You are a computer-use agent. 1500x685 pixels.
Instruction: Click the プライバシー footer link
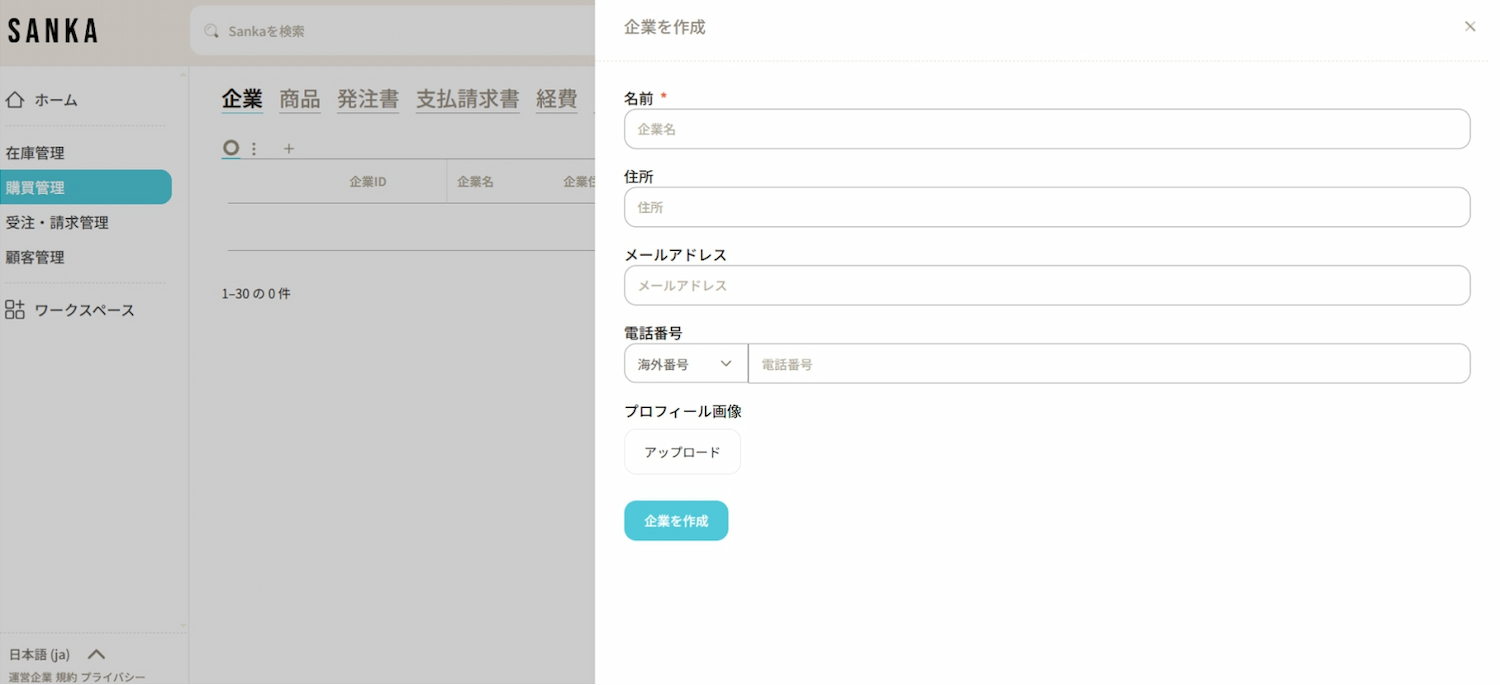coord(113,678)
